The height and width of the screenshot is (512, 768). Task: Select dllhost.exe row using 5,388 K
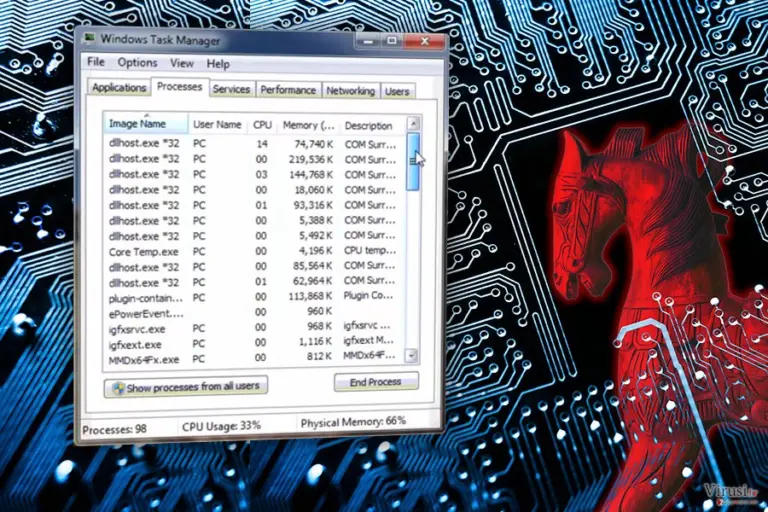253,220
